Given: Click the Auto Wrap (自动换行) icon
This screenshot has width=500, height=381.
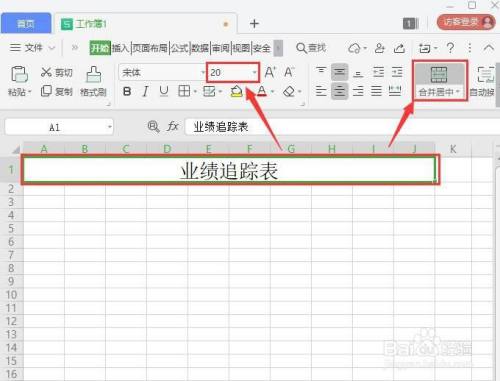Looking at the screenshot, I should pos(486,75).
